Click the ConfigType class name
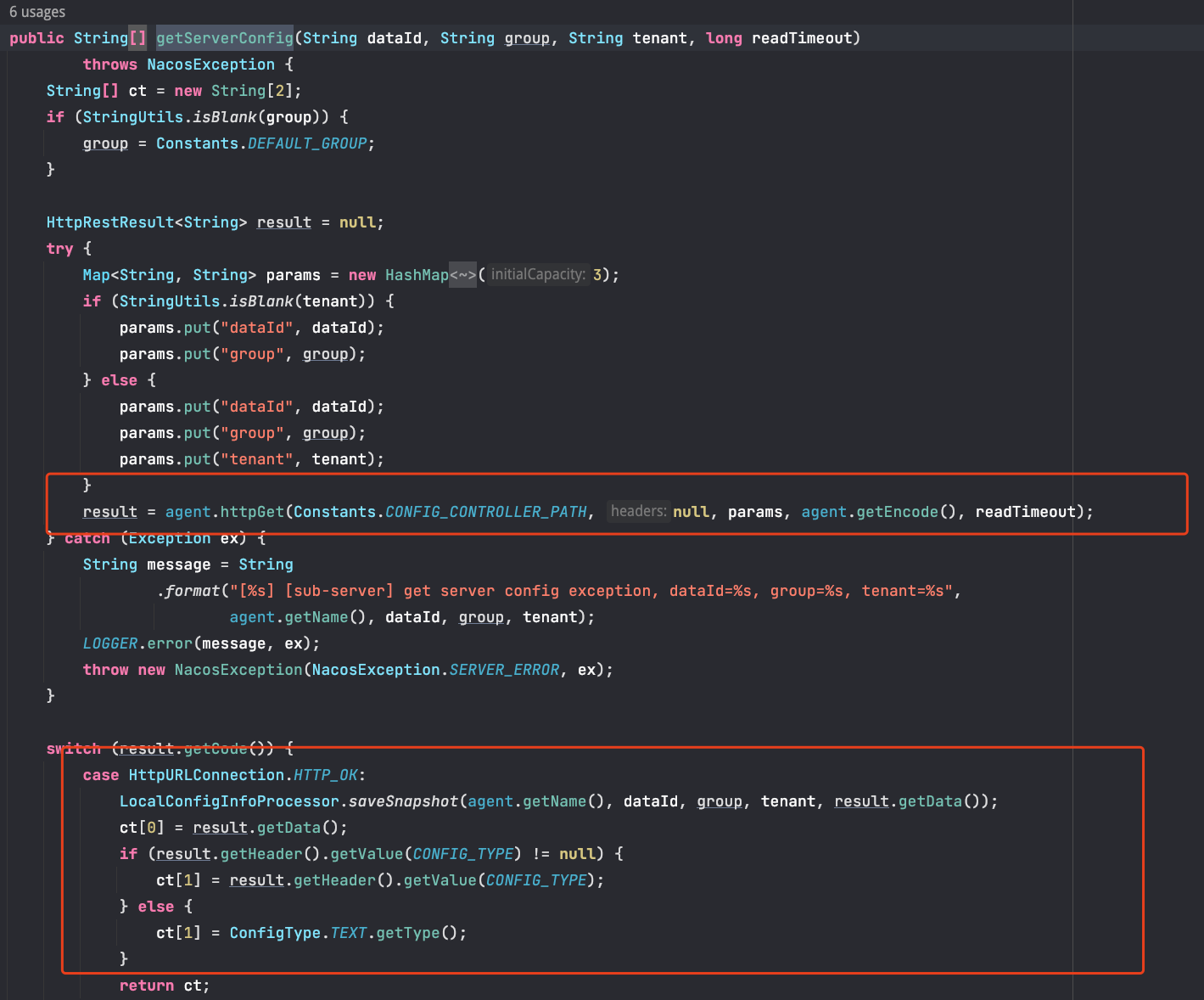This screenshot has height=1000, width=1204. coord(275,933)
